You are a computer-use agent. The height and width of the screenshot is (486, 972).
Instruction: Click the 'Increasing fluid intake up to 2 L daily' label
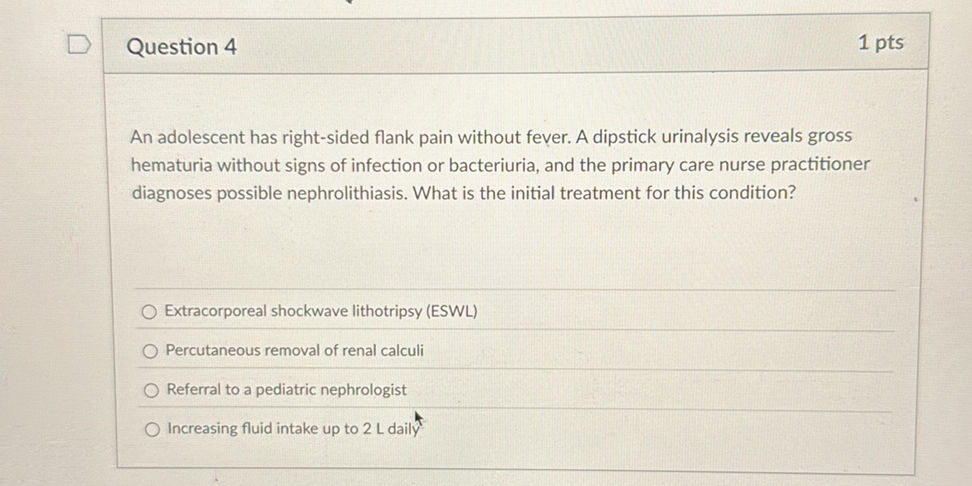click(293, 429)
